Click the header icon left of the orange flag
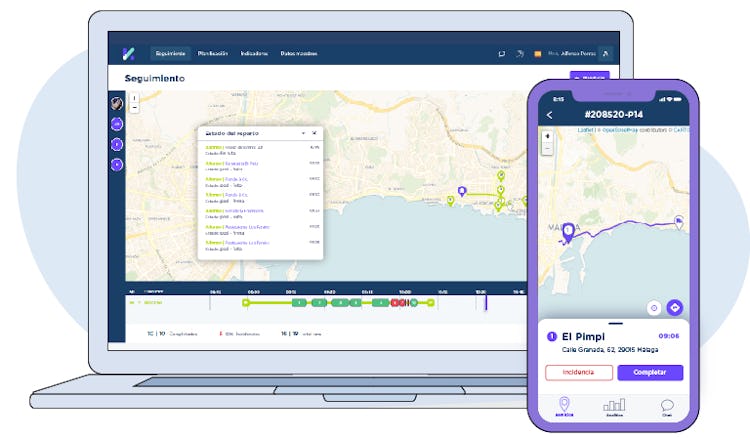The height and width of the screenshot is (438, 750). [519, 54]
